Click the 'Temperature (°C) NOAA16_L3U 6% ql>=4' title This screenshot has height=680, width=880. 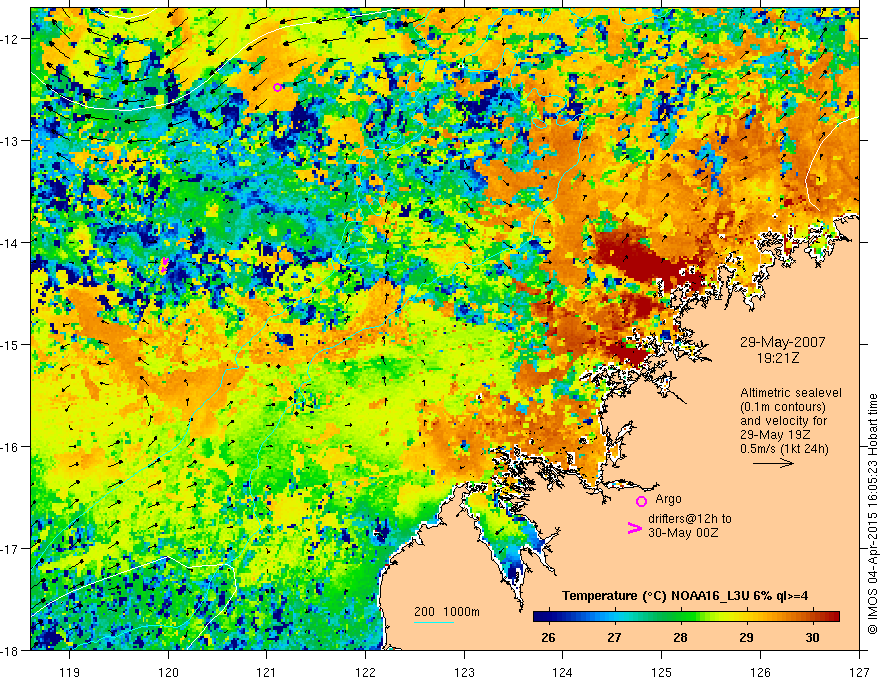(685, 596)
